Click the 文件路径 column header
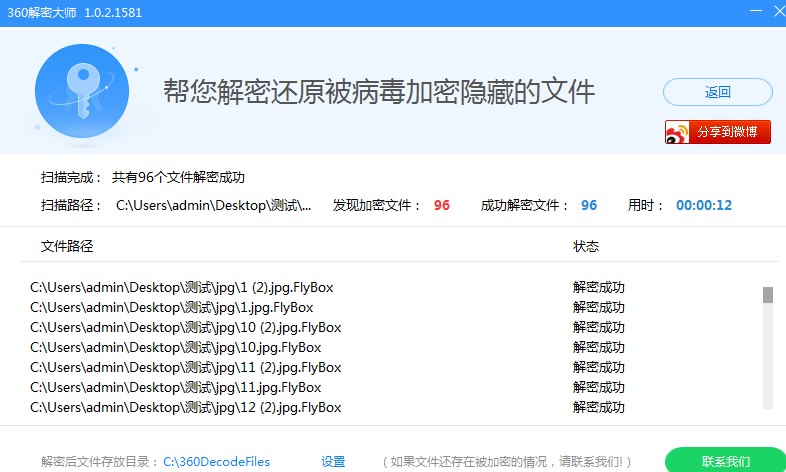 pyautogui.click(x=67, y=246)
